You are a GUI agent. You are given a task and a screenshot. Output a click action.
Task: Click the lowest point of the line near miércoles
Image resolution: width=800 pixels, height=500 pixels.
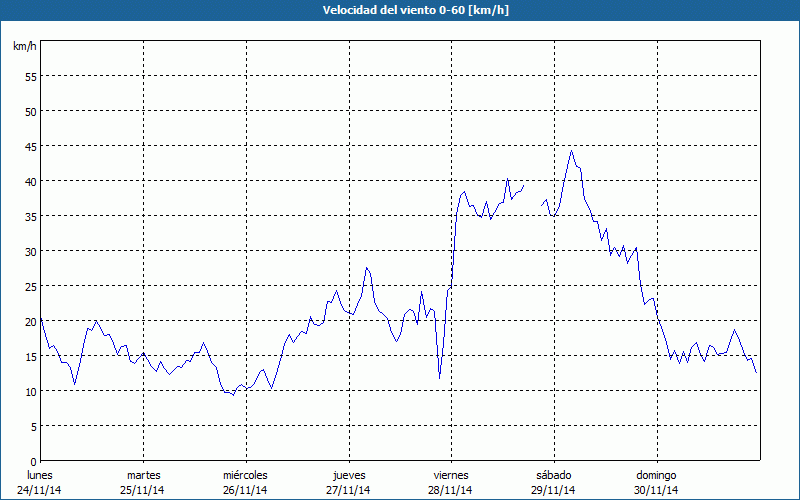click(233, 395)
